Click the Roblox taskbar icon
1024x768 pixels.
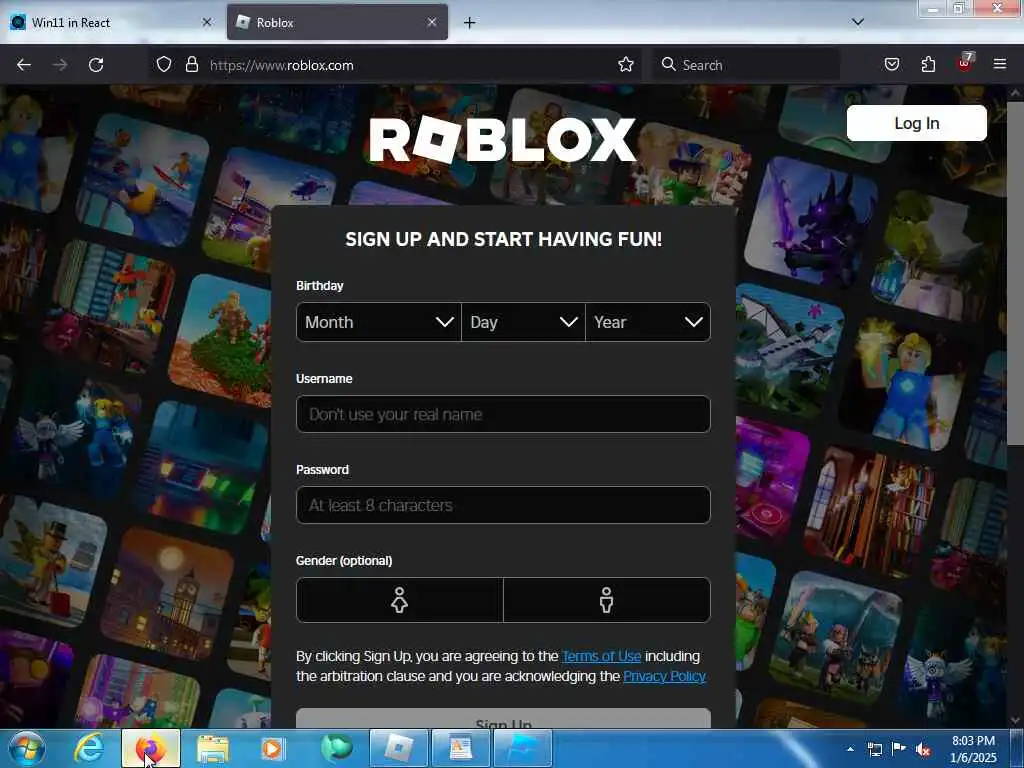pos(398,748)
